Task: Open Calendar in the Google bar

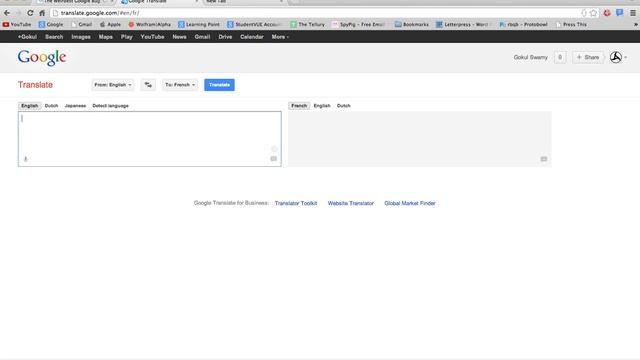Action: [252, 37]
